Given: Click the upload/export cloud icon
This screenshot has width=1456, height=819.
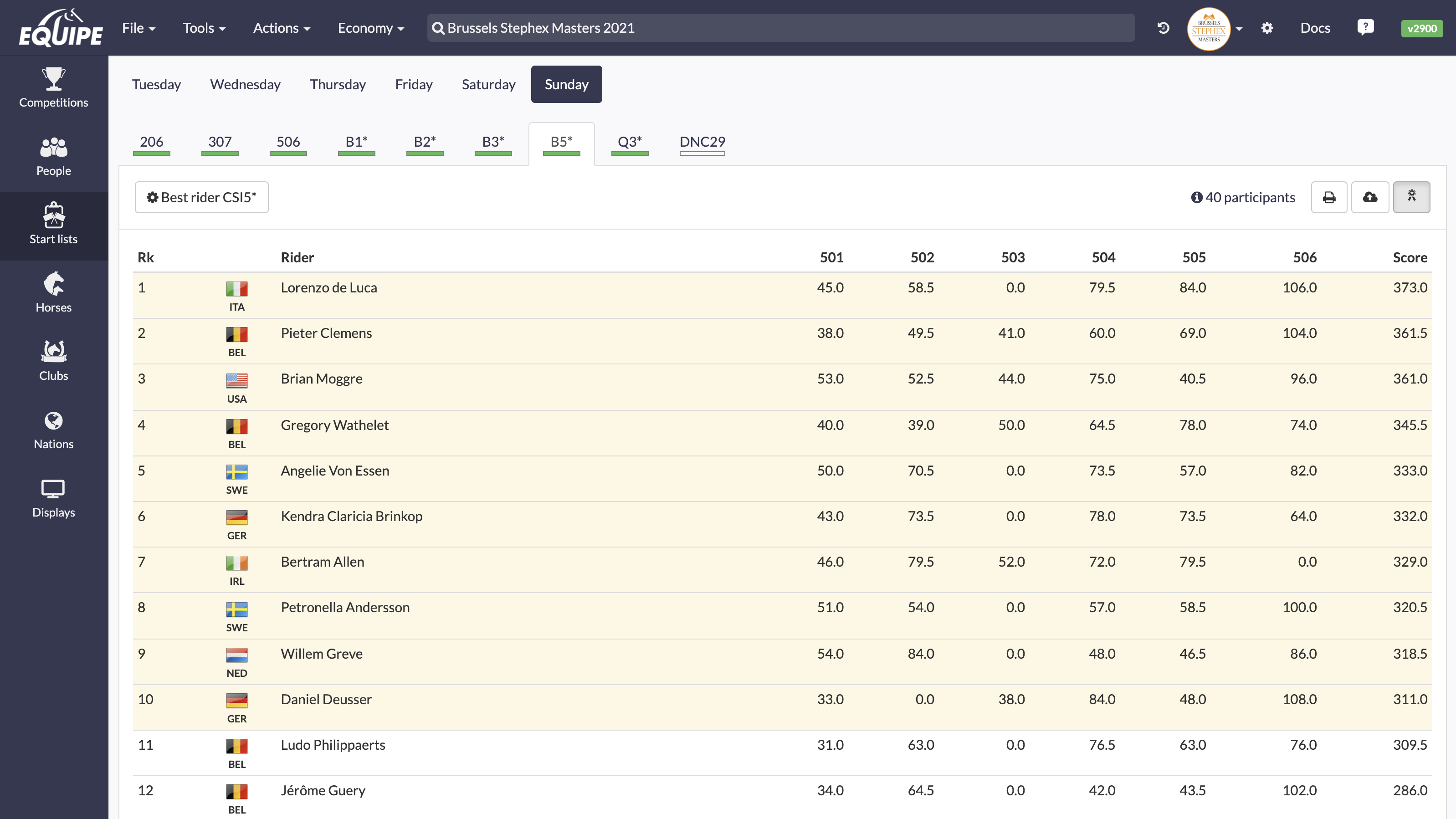Looking at the screenshot, I should point(1370,197).
